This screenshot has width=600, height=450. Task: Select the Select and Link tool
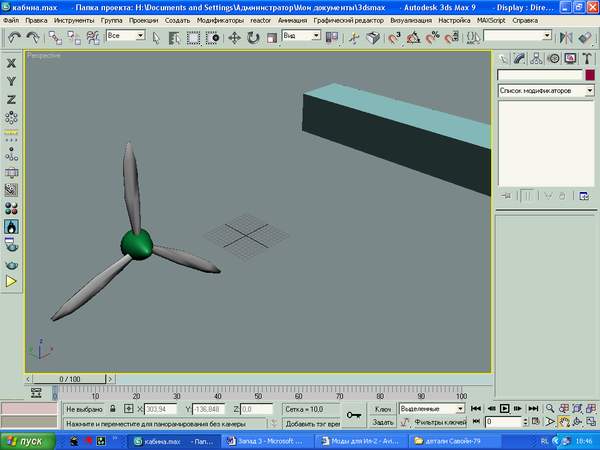(55, 38)
